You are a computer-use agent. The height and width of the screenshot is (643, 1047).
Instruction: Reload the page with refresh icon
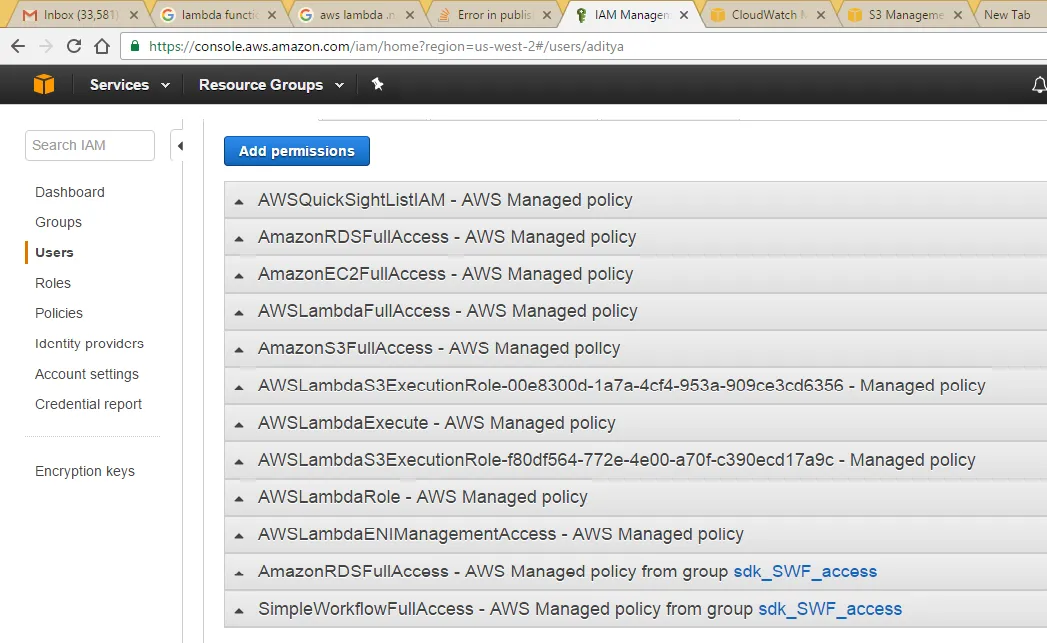pyautogui.click(x=74, y=46)
